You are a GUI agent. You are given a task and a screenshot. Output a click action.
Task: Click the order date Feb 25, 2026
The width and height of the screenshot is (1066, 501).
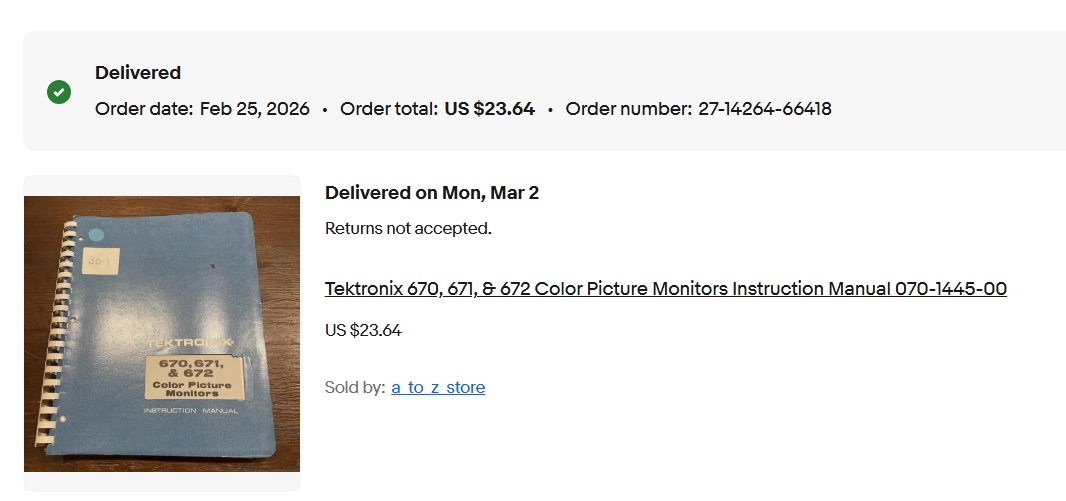(x=255, y=109)
